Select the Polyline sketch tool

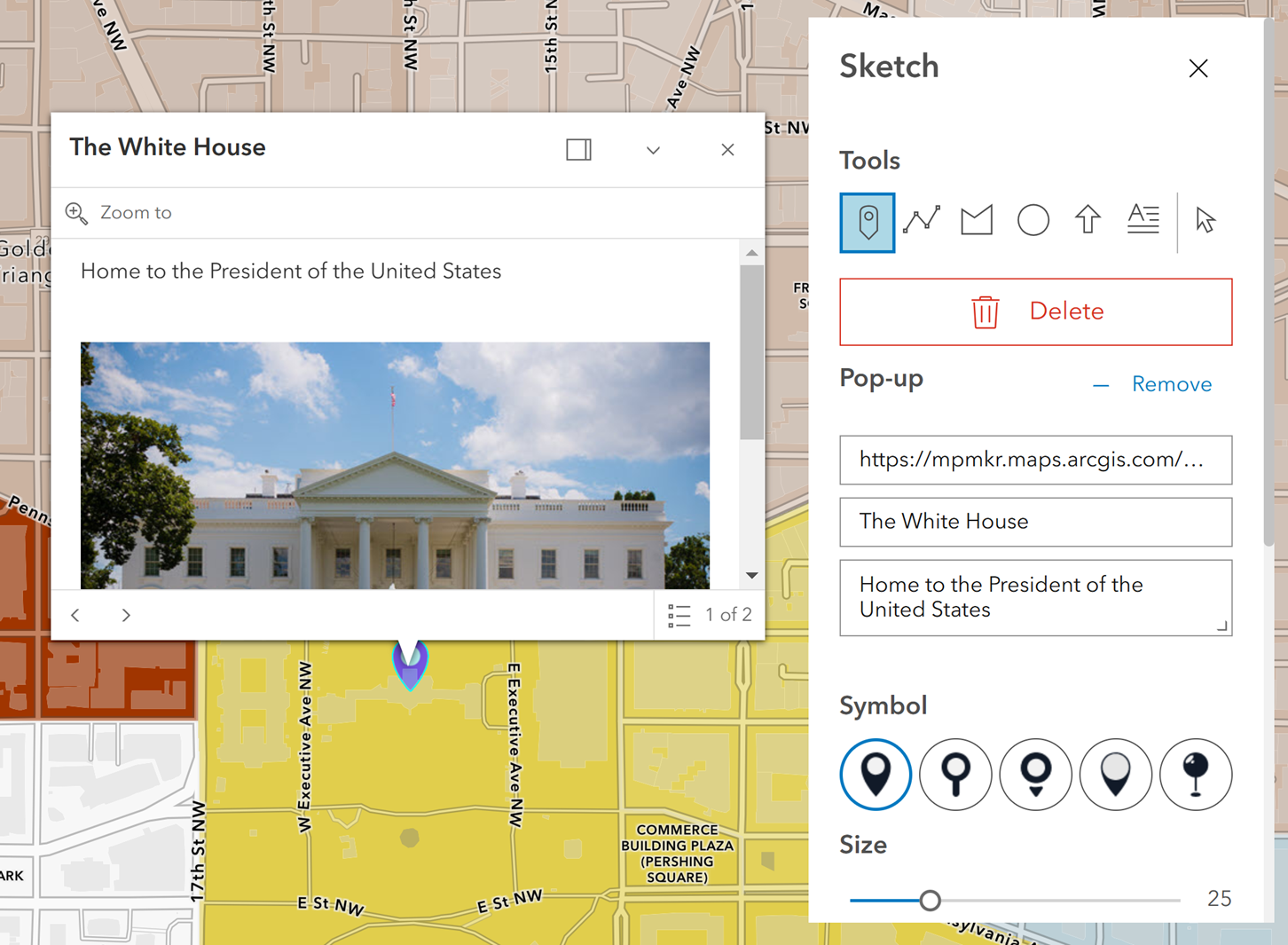pyautogui.click(x=922, y=220)
